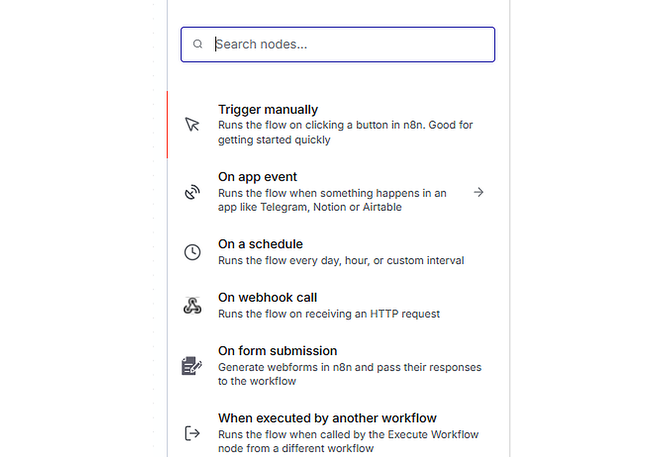Screen dimensions: 664x457
Task: Select When executed by another workflow
Action: point(327,418)
